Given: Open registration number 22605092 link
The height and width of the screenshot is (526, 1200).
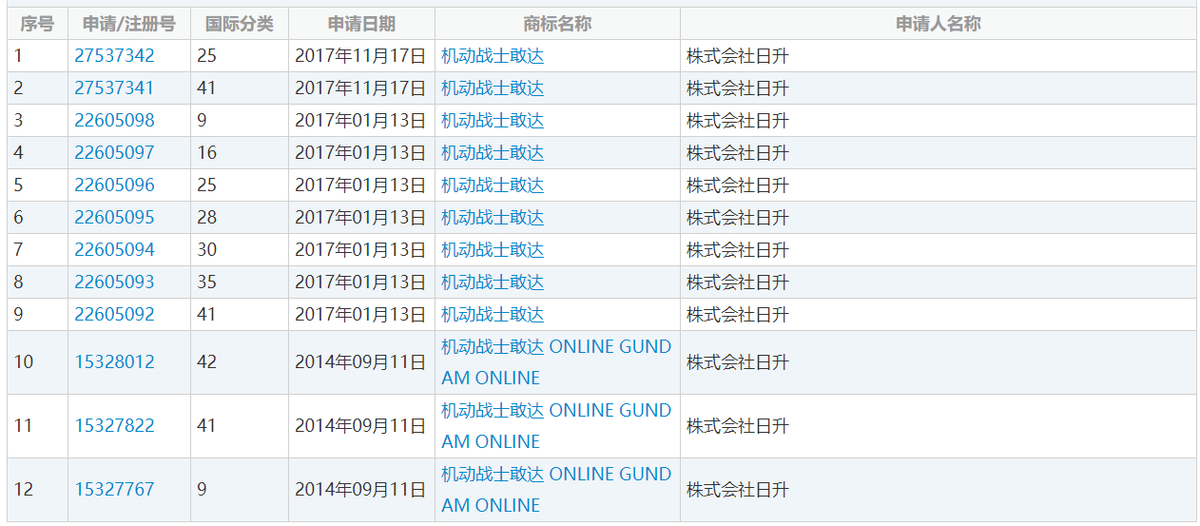Looking at the screenshot, I should coord(114,314).
